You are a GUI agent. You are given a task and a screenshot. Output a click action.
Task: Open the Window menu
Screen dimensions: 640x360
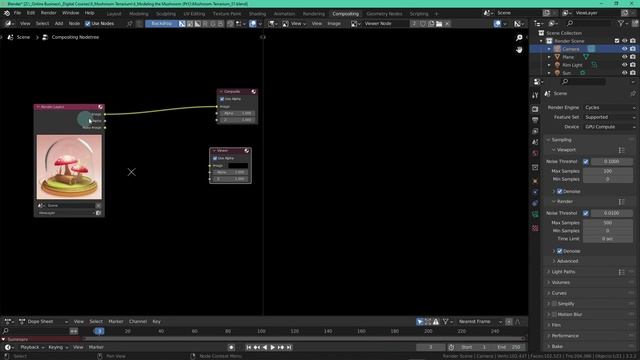pos(71,13)
